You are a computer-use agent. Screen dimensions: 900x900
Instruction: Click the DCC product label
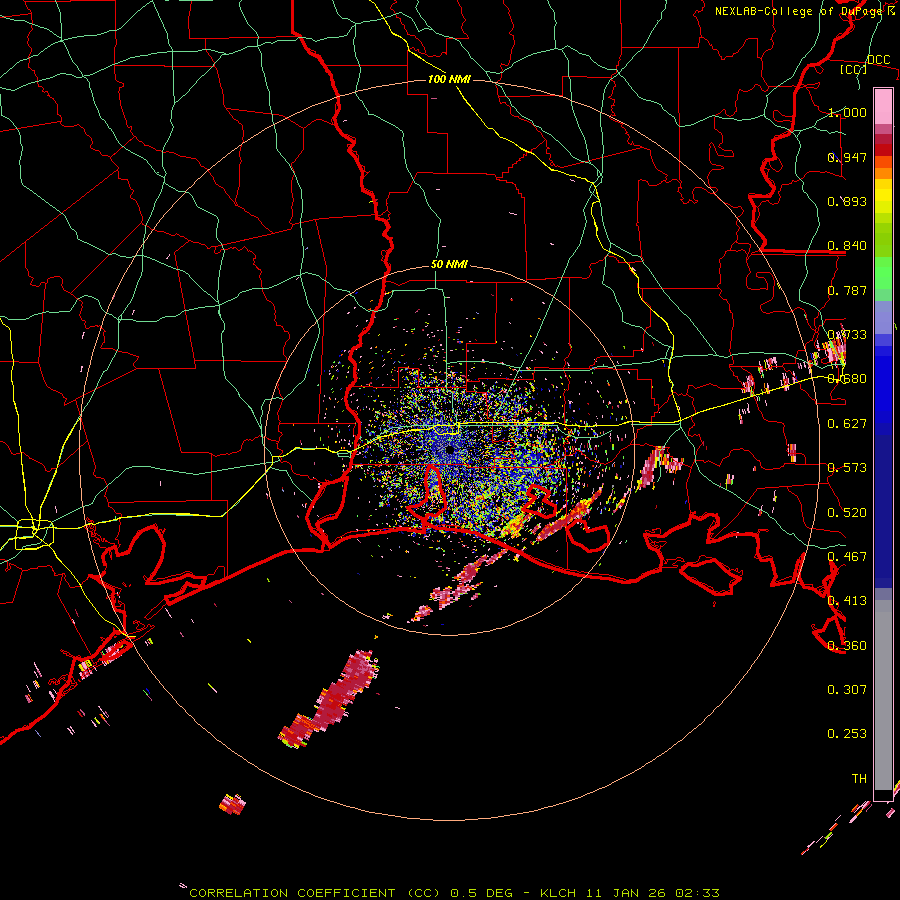coord(878,60)
